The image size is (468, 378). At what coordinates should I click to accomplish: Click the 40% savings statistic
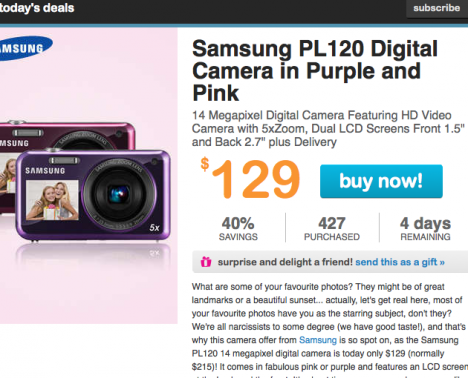[238, 229]
